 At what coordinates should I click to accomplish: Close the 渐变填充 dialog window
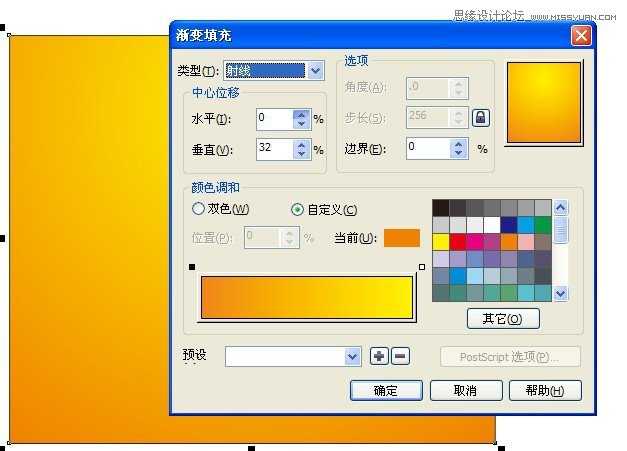click(x=580, y=35)
